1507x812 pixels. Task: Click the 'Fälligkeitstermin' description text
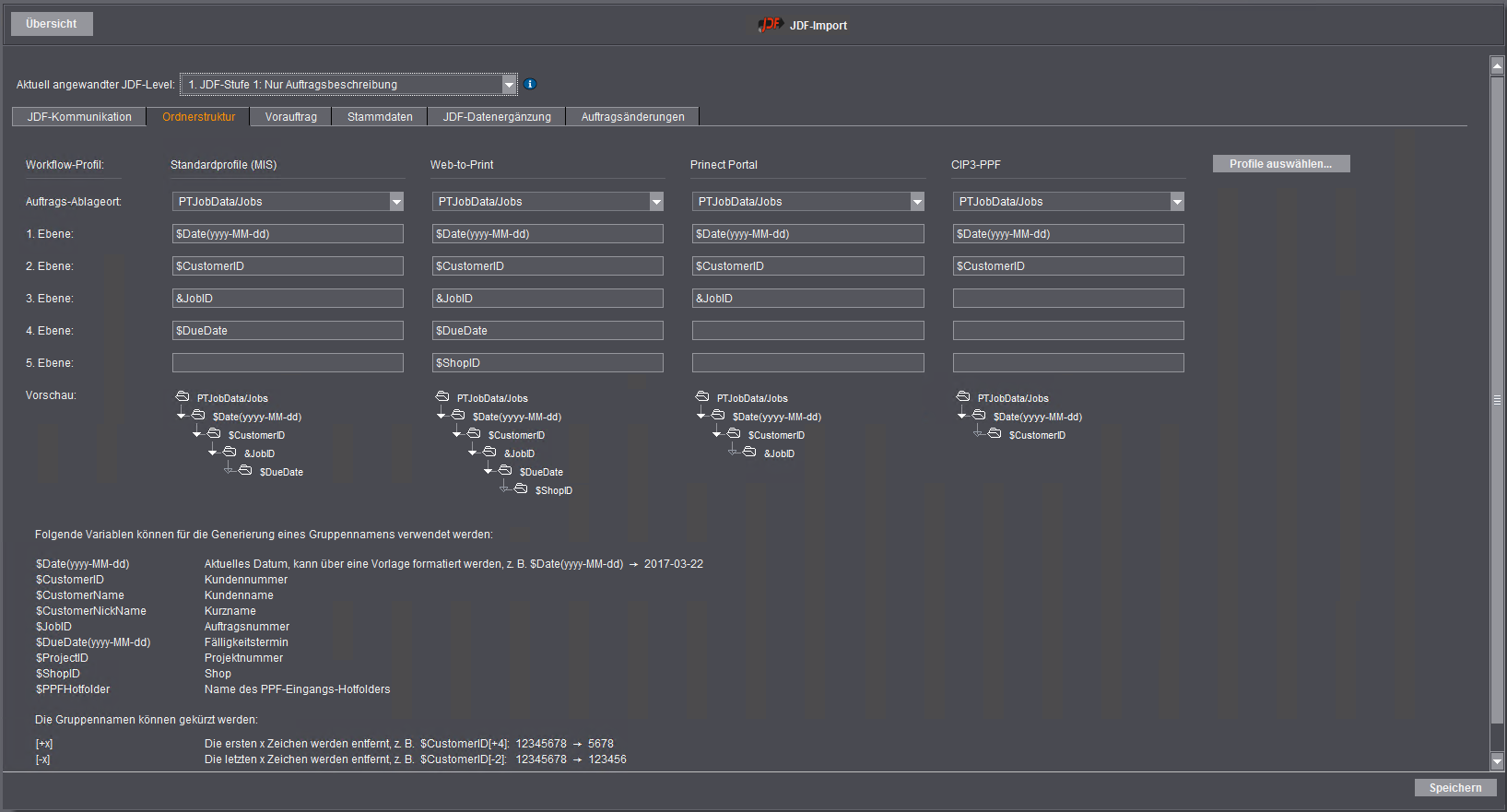click(x=246, y=642)
